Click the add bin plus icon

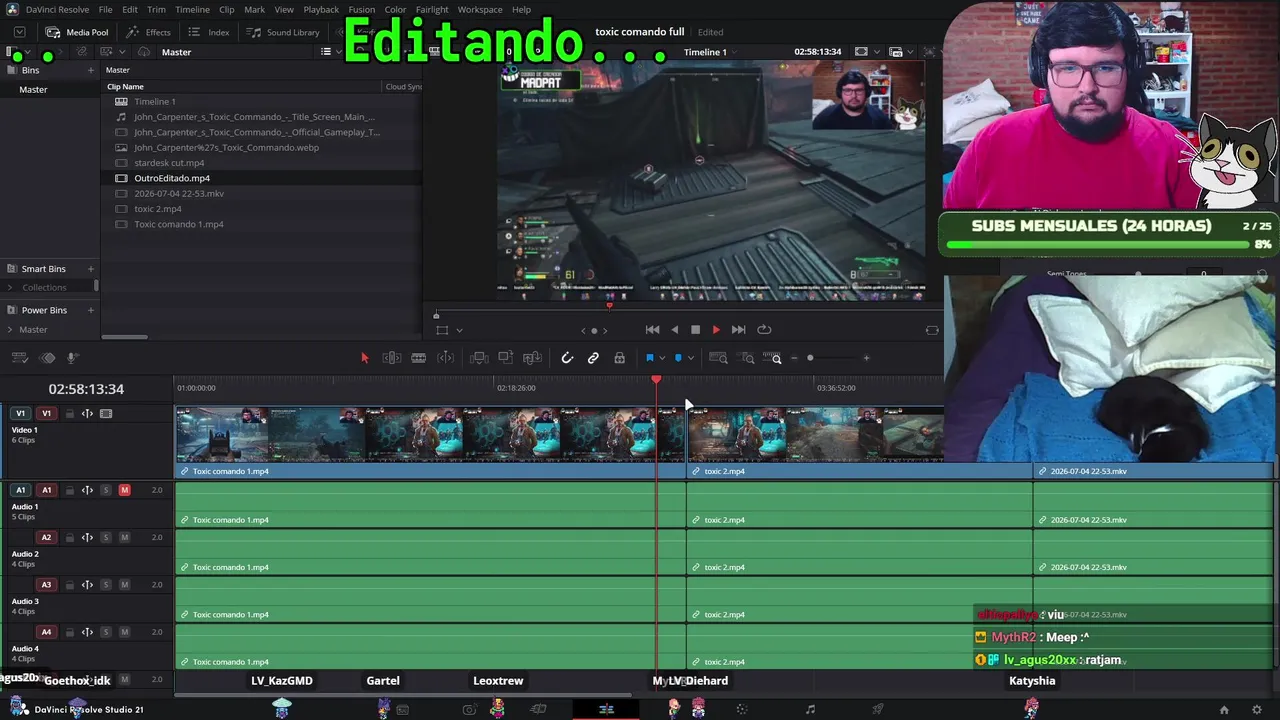pos(90,70)
